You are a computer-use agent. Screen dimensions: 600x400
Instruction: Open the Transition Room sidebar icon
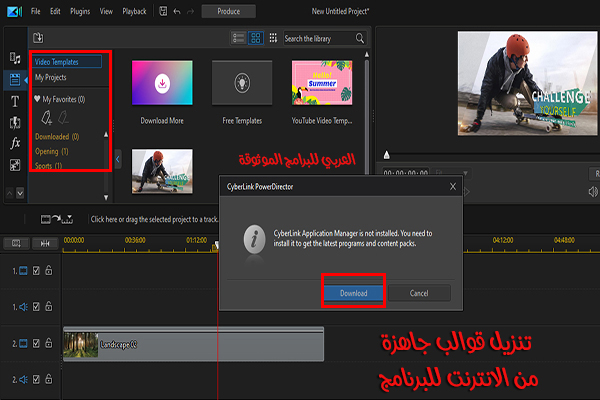15,122
